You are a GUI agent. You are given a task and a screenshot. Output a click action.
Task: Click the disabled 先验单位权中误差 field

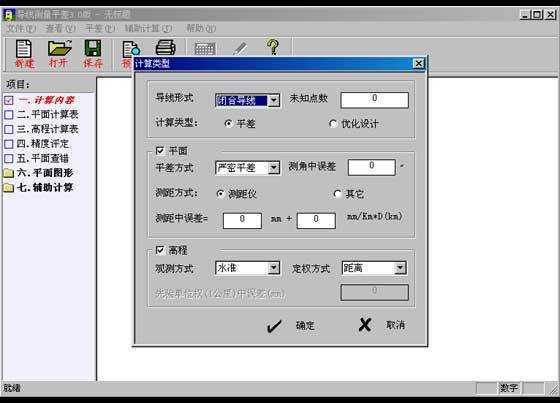click(x=374, y=292)
